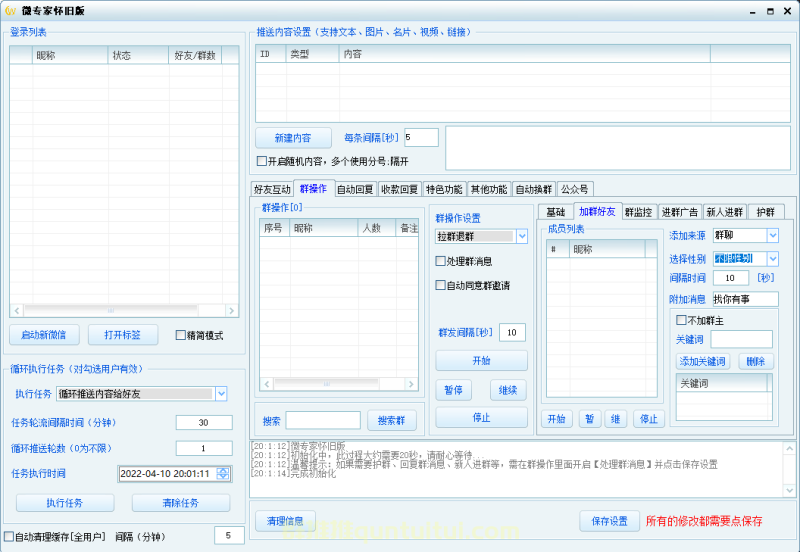Open the 添加来源 dropdown

pos(772,235)
